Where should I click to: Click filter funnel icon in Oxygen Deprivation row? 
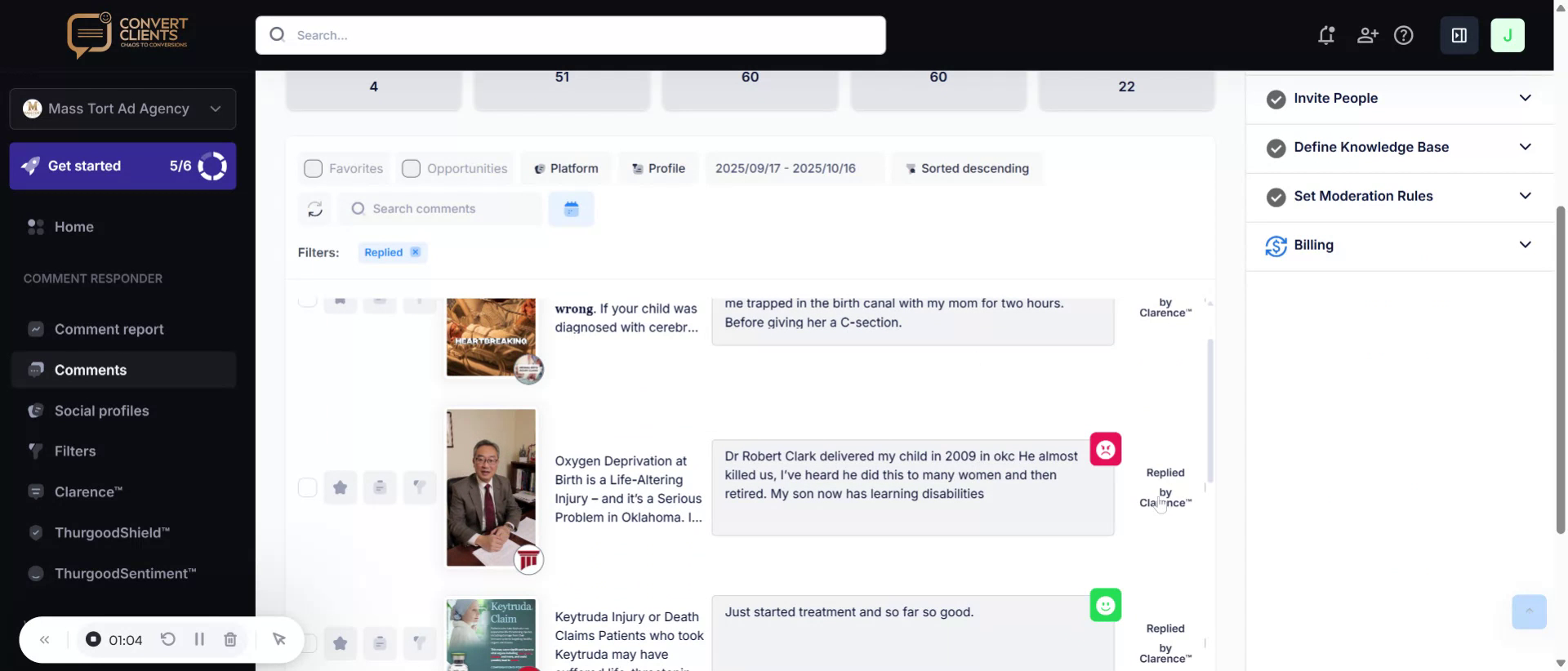click(419, 487)
